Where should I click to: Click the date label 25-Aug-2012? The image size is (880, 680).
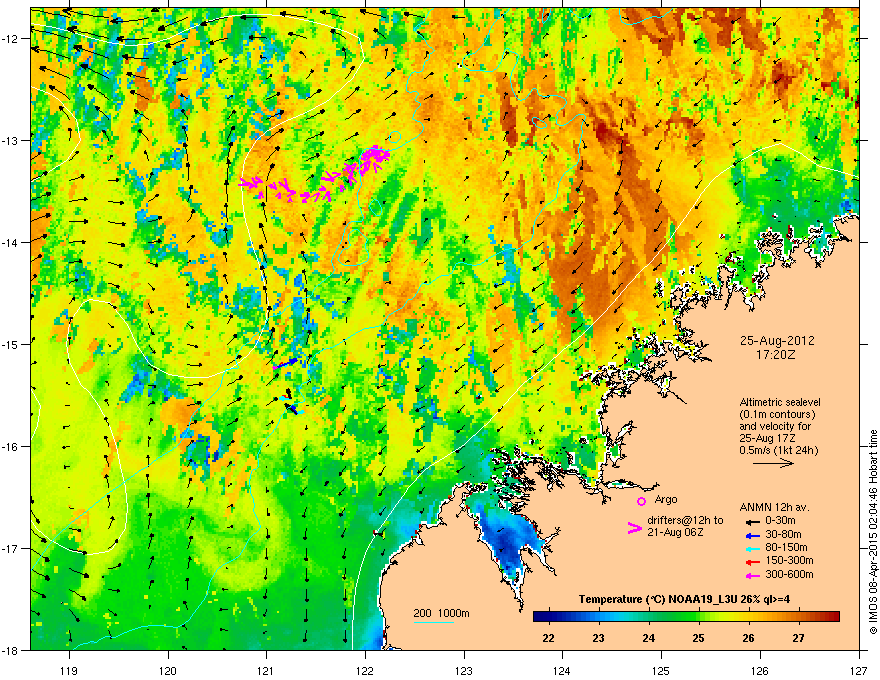[x=777, y=341]
